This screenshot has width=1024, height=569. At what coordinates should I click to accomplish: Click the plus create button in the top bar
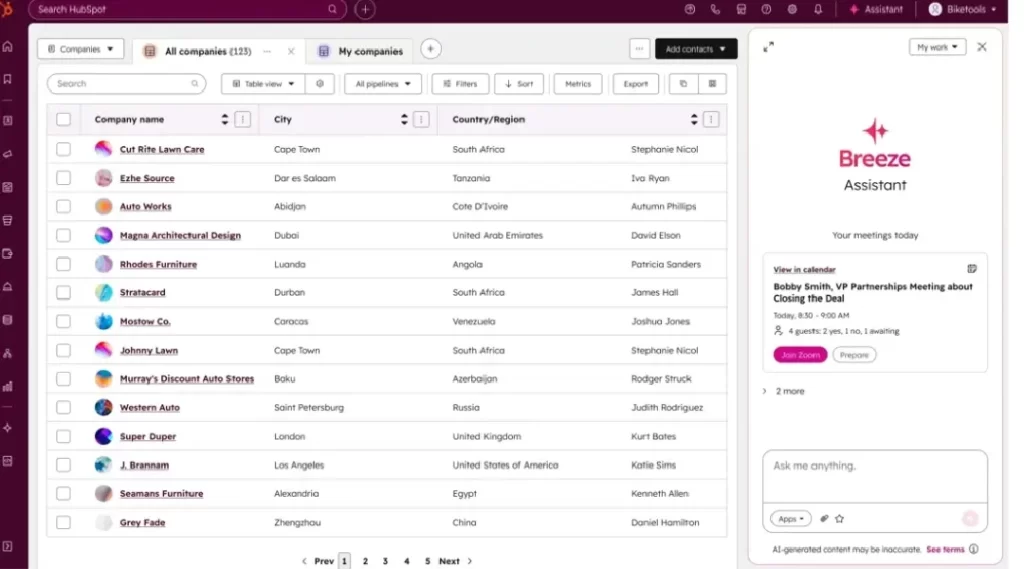click(x=365, y=9)
